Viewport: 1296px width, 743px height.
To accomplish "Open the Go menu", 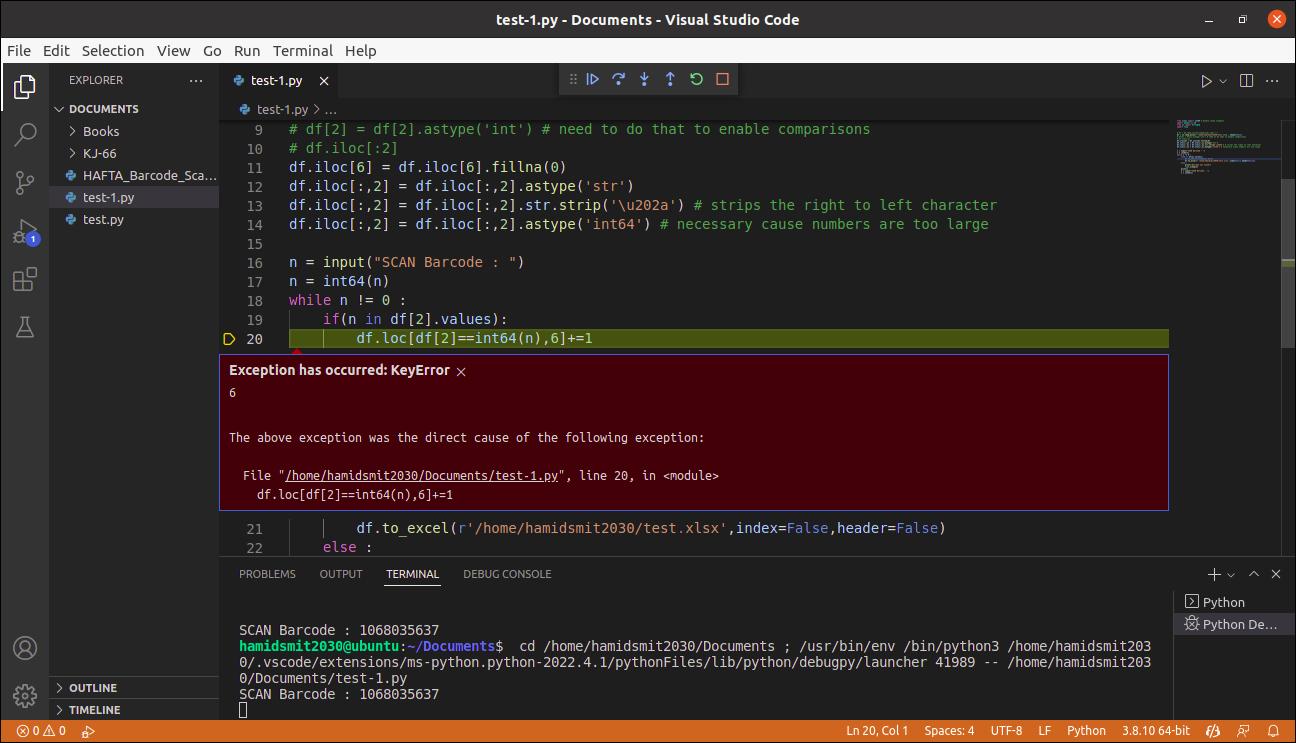I will [212, 51].
